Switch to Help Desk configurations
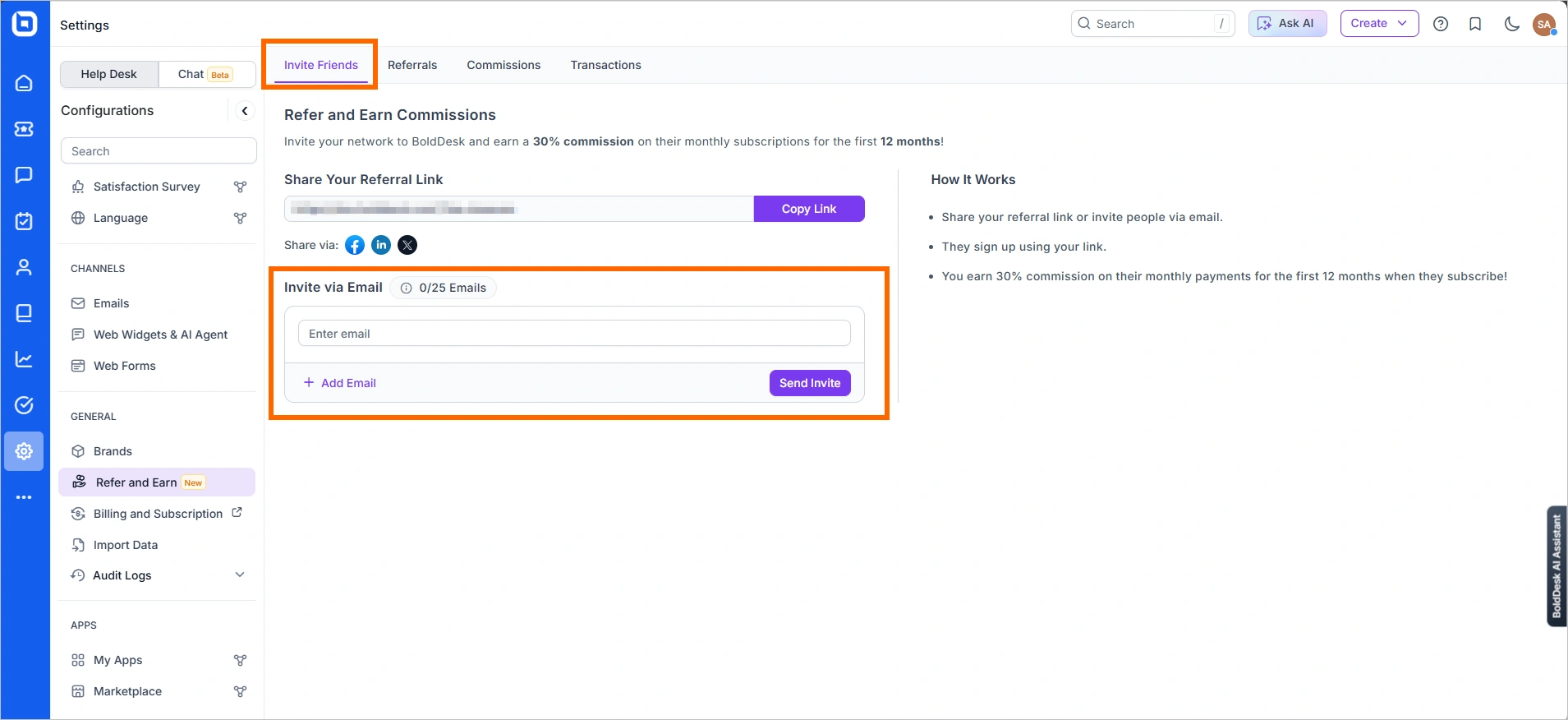The image size is (1568, 720). [109, 74]
